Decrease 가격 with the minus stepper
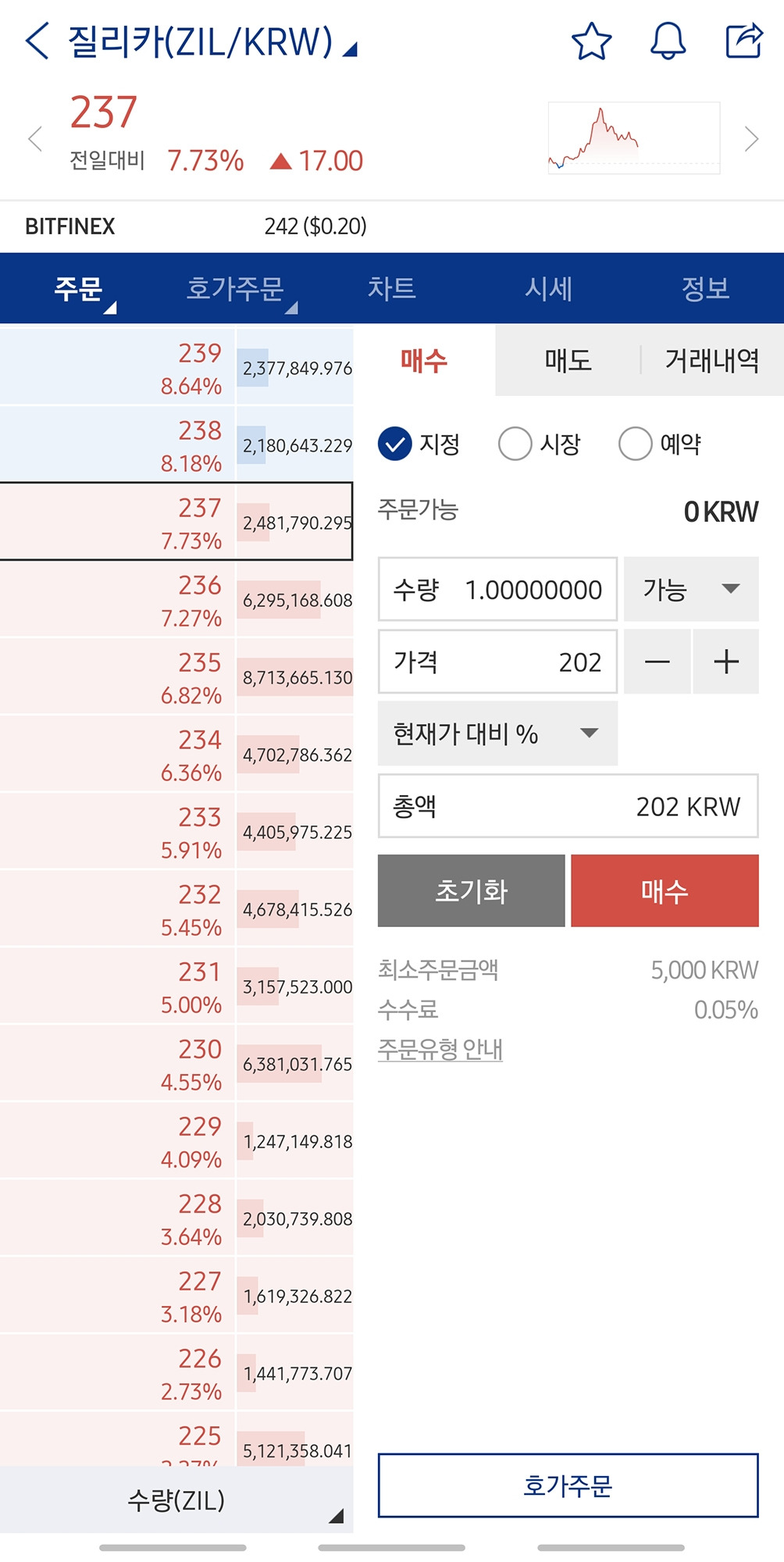784x1562 pixels. [x=657, y=662]
